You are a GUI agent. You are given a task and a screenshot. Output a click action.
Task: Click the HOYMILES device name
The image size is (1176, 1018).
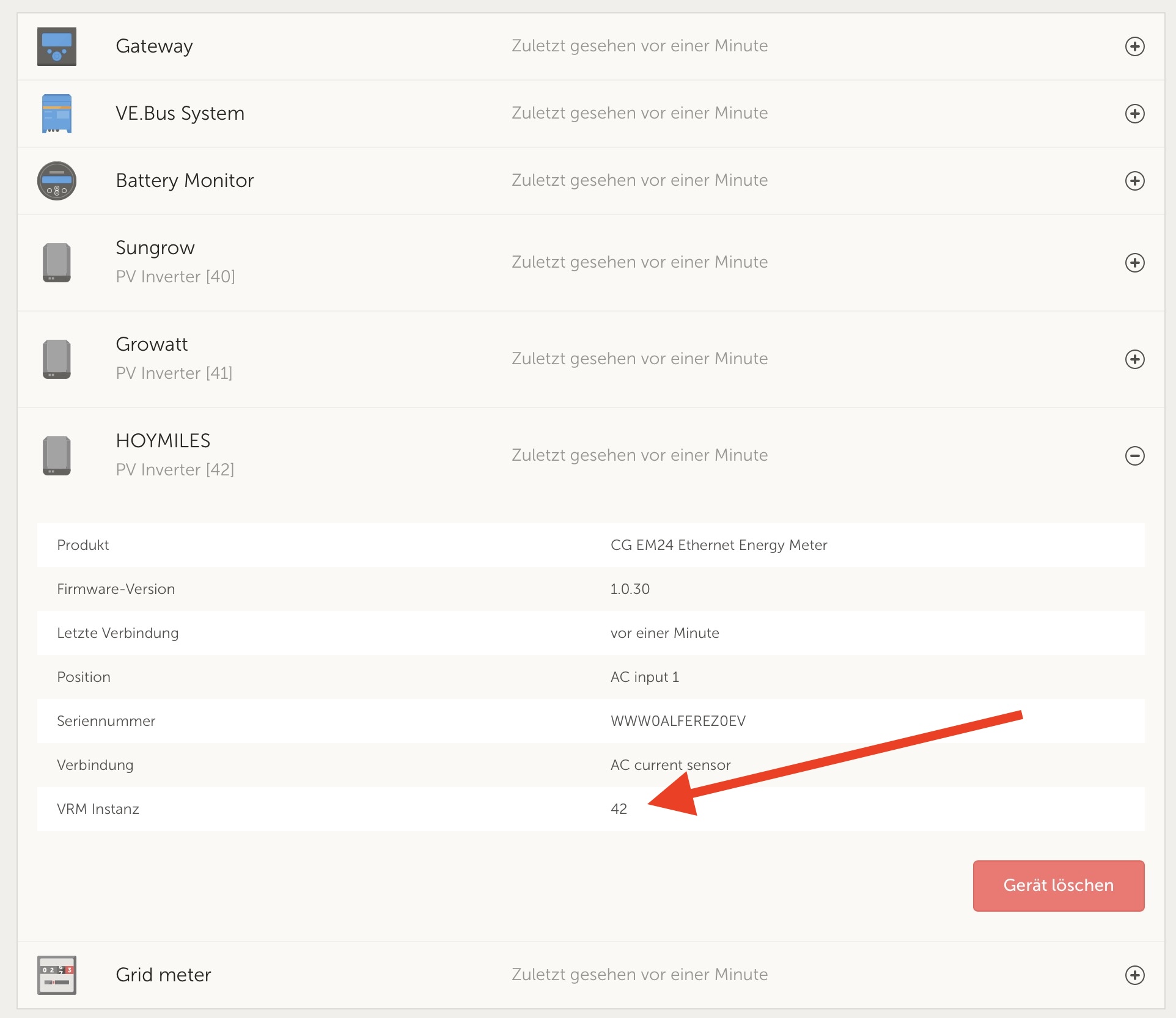tap(163, 441)
